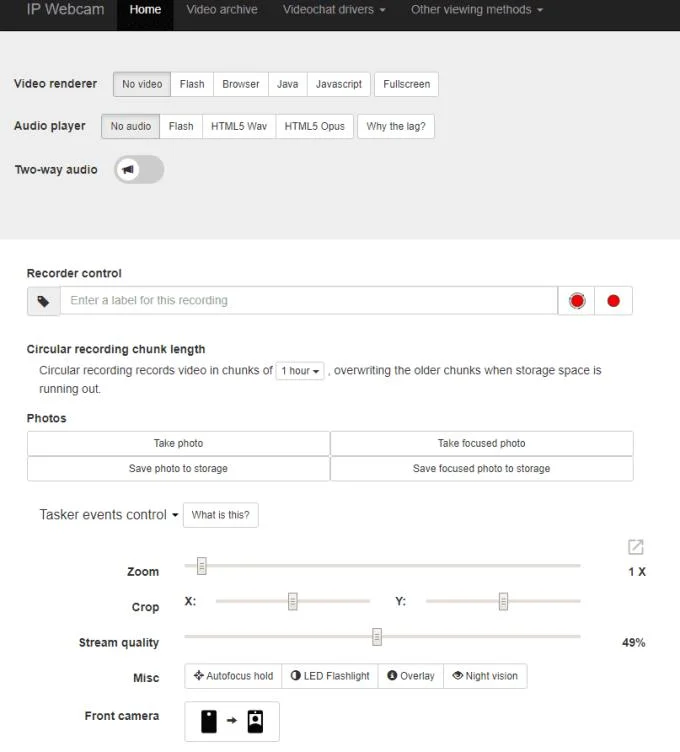Screen dimensions: 680x752
Task: Toggle the LED Flashlight
Action: click(x=330, y=676)
